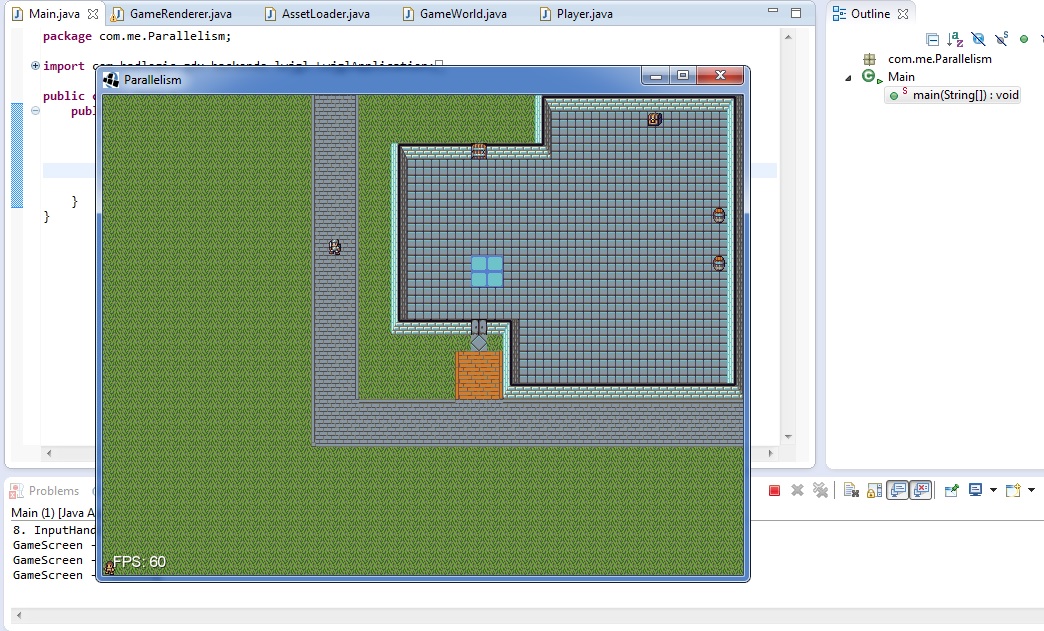The image size is (1044, 631).
Task: Click the Parallelism window title bar icon
Action: (111, 80)
